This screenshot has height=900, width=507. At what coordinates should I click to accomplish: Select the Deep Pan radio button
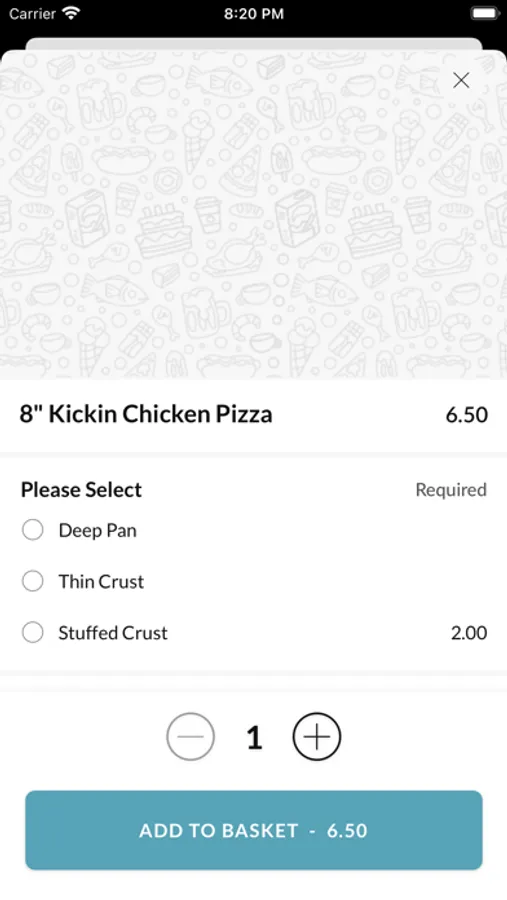[x=33, y=530]
